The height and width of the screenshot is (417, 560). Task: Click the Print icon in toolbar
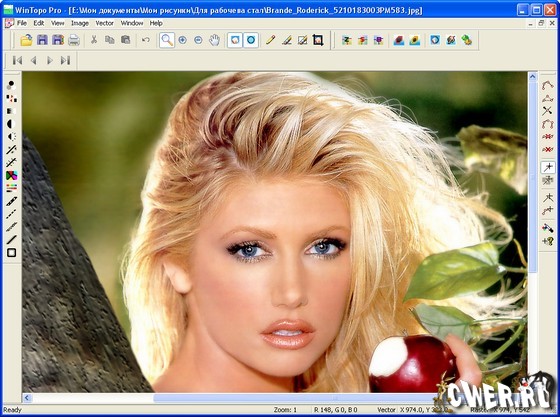click(74, 40)
